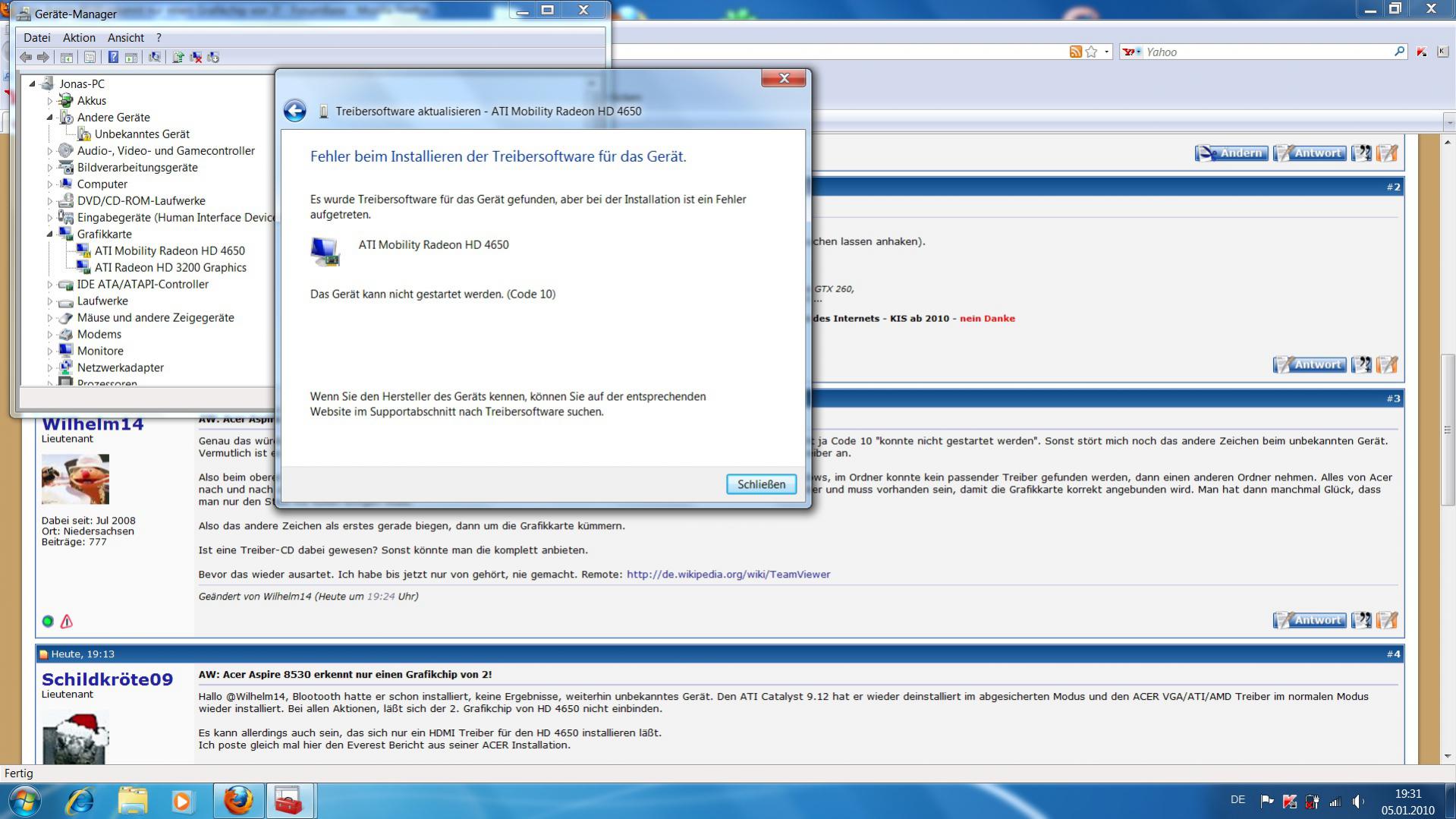
Task: Click the red toolbox taskbar button
Action: [x=289, y=801]
